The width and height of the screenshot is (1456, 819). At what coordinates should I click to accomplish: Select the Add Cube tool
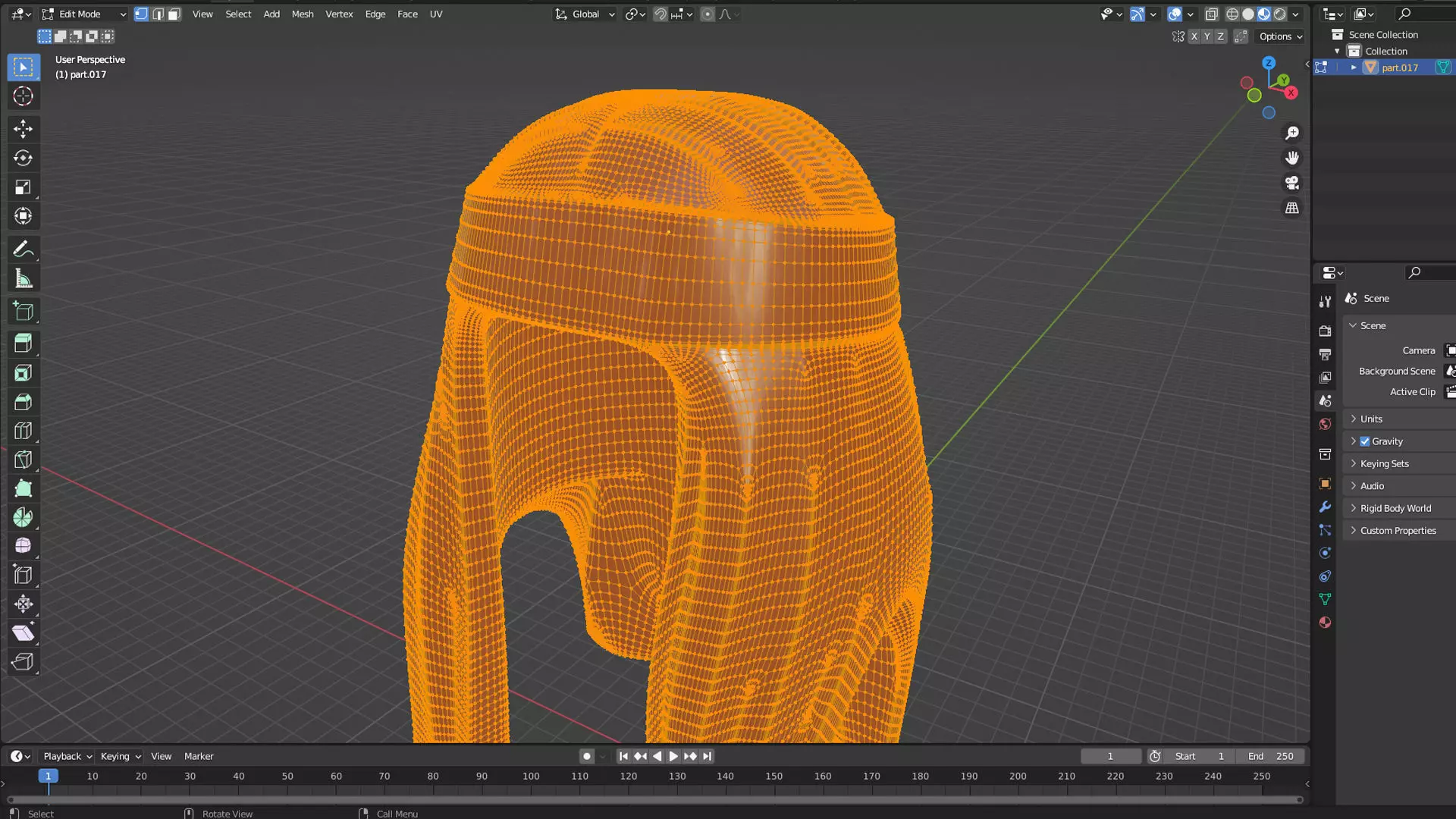(x=23, y=311)
